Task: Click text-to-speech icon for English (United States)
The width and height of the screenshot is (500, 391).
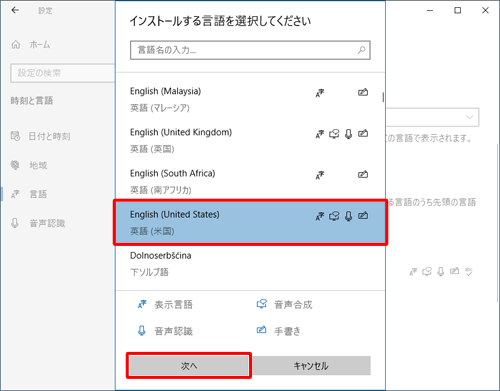Action: [334, 216]
